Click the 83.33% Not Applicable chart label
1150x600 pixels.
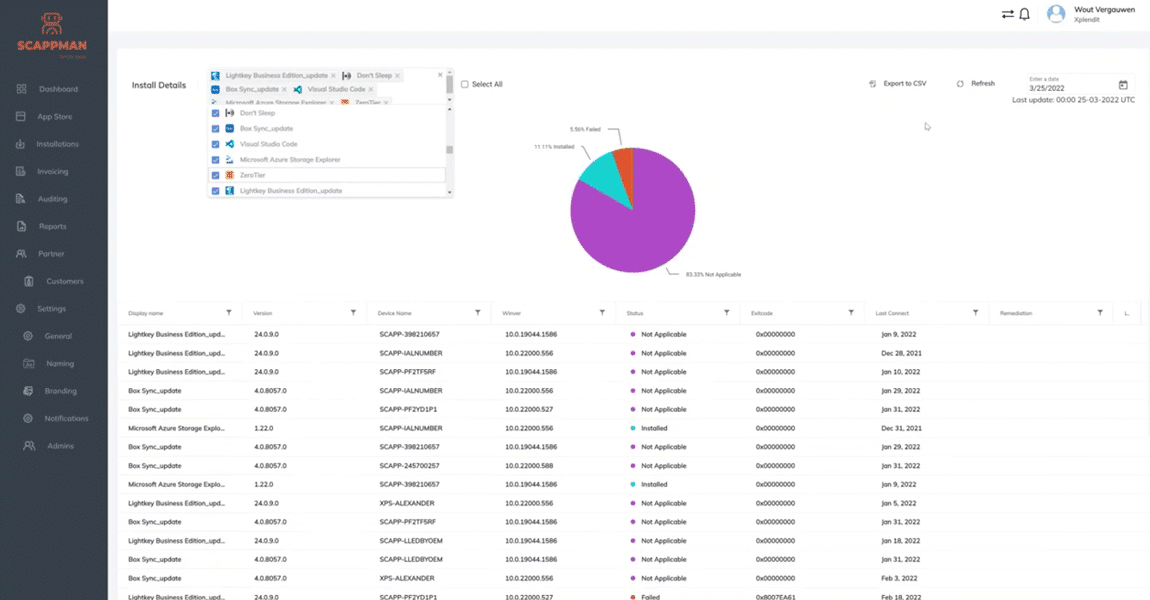[713, 274]
